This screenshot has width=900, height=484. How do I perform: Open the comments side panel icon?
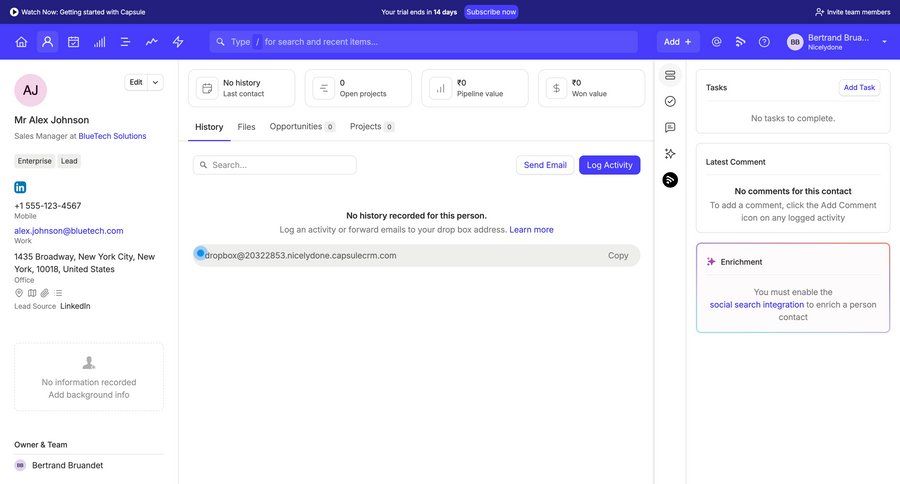(x=670, y=127)
